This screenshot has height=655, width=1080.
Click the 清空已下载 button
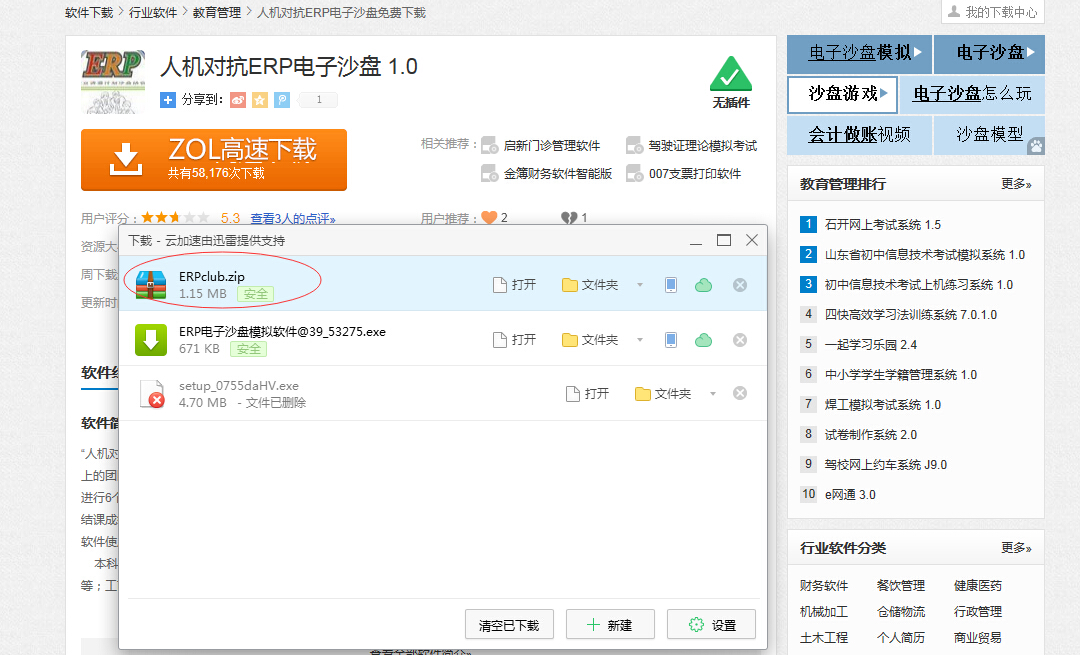509,625
